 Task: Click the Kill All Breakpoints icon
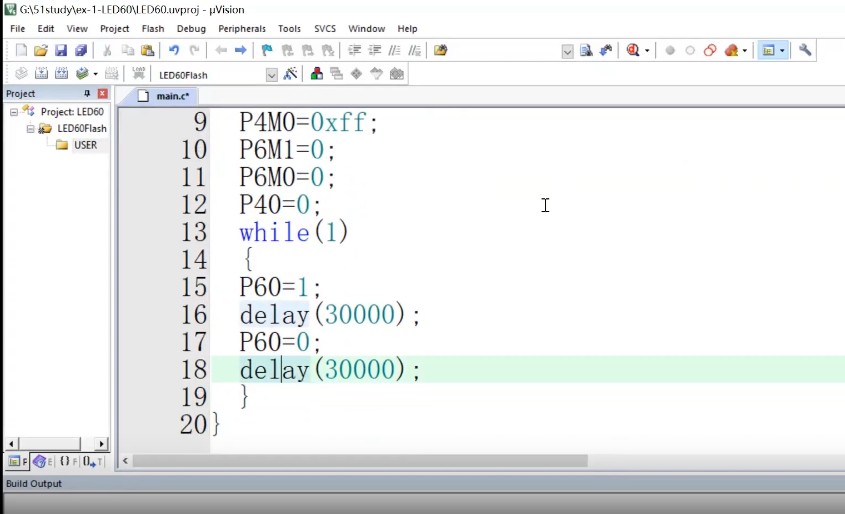tap(731, 50)
